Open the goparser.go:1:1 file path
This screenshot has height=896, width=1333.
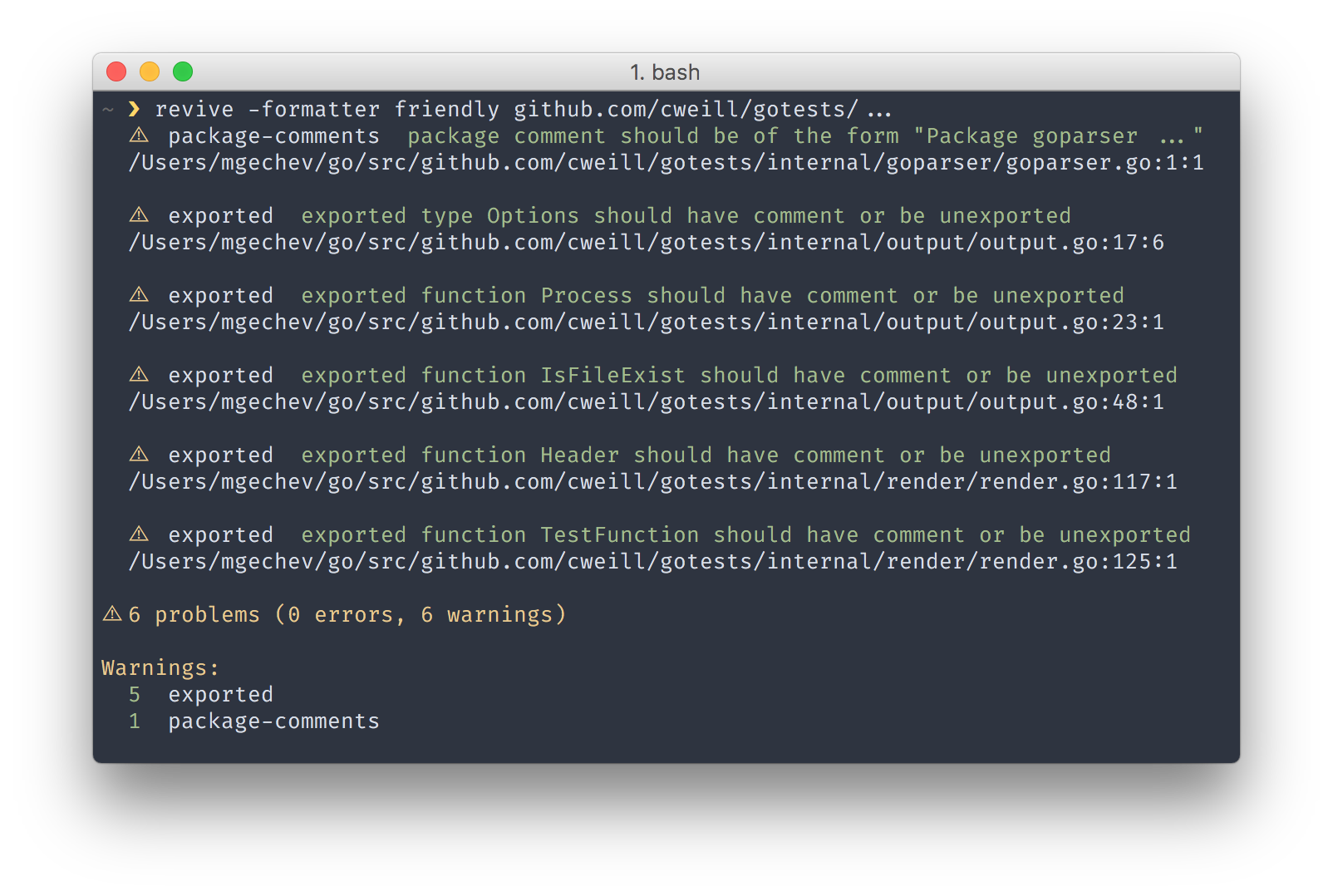(x=666, y=162)
